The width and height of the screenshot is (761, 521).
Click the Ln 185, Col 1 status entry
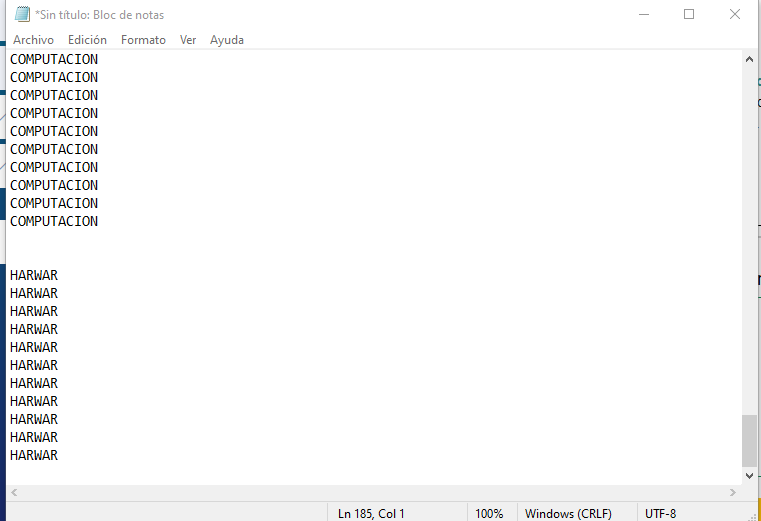click(x=371, y=513)
